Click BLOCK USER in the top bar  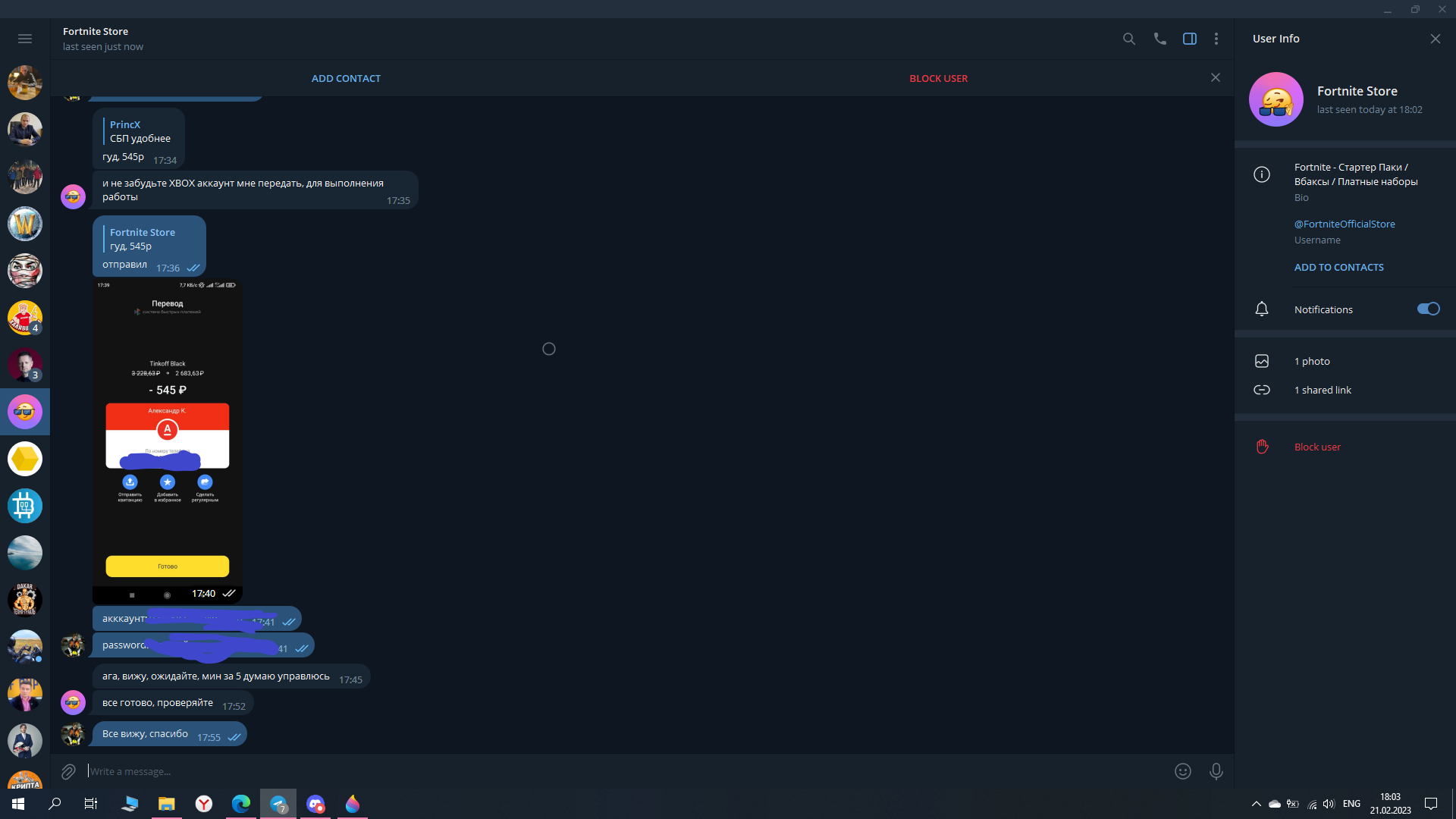click(x=939, y=78)
